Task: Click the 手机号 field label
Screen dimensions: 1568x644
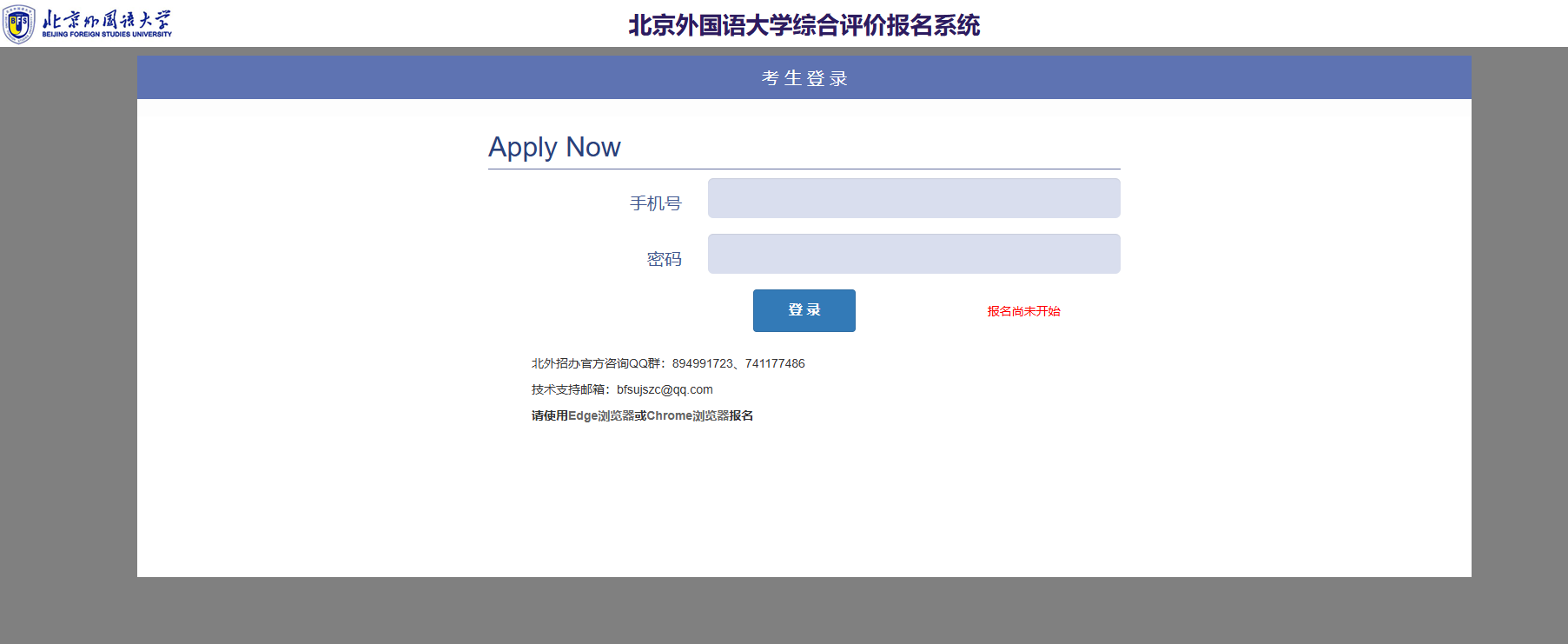Action: [655, 203]
